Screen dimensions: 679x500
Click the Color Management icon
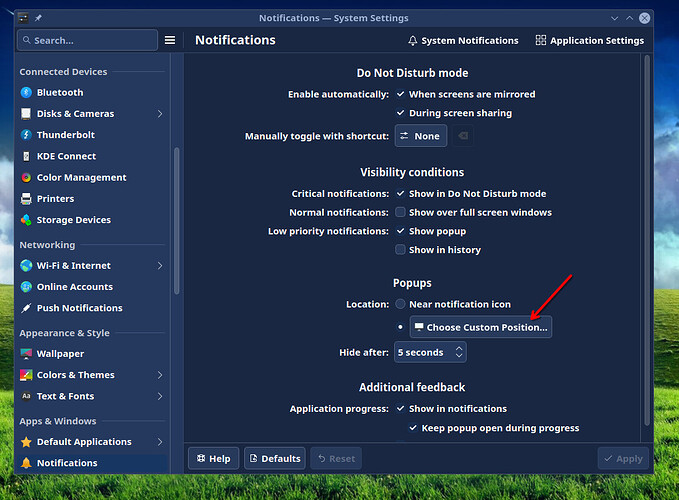coord(26,177)
